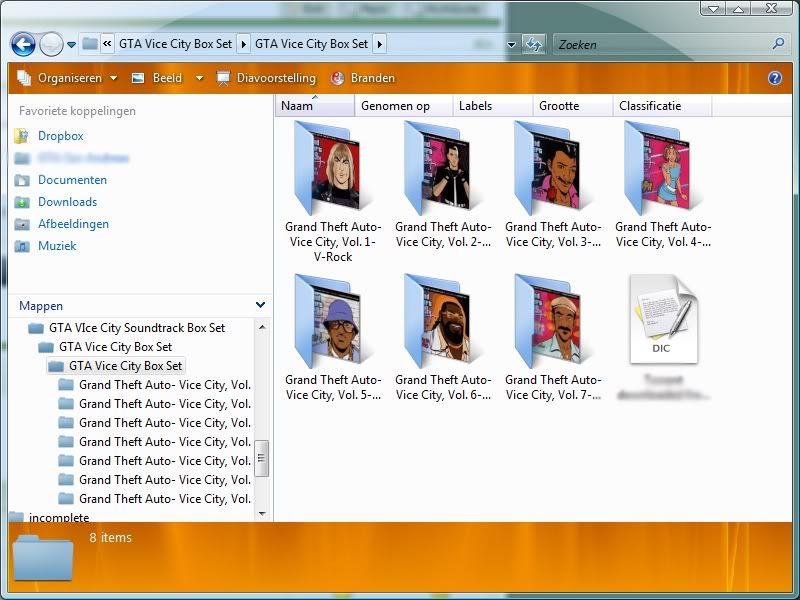Select the Vice City Vol. 7 folder
The height and width of the screenshot is (600, 800).
click(x=553, y=338)
